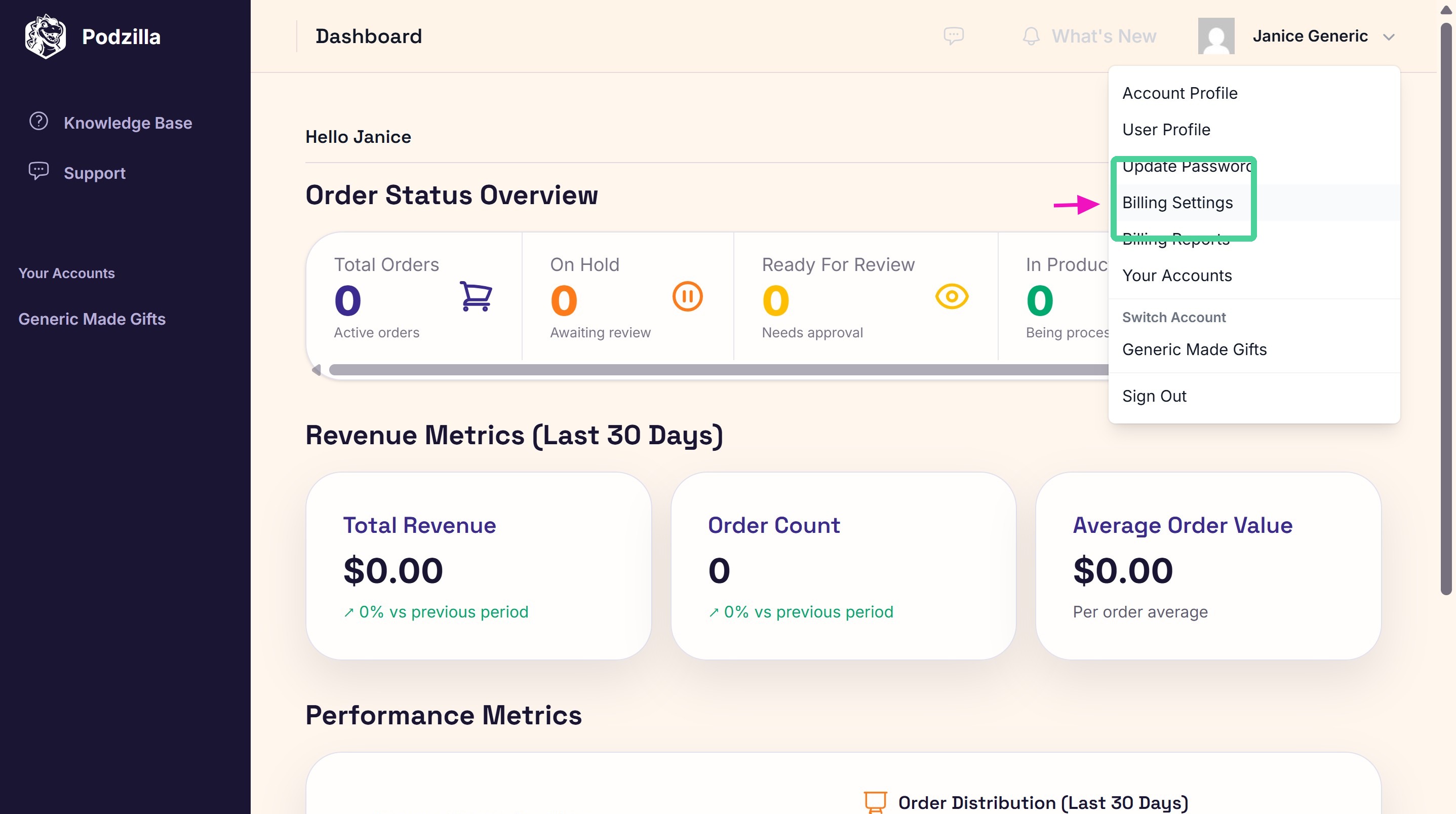The height and width of the screenshot is (814, 1456).
Task: Open the Knowledge Base link
Action: (x=128, y=123)
